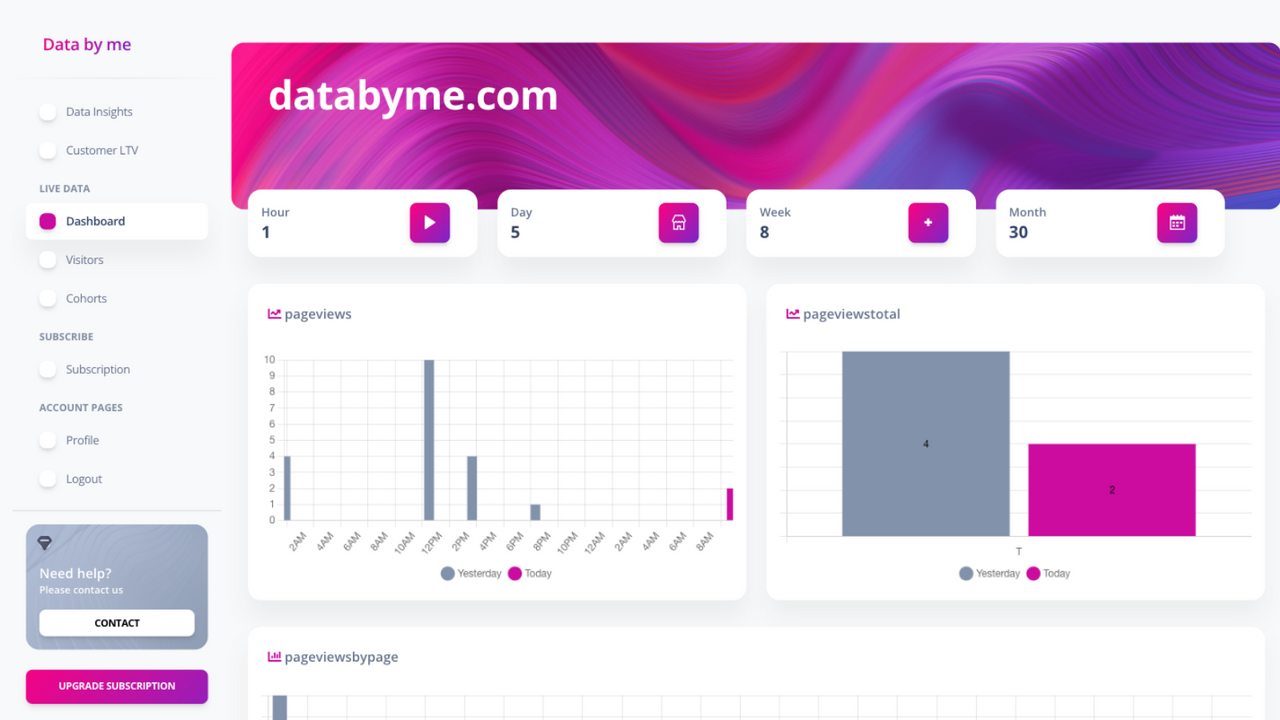Toggle the Yesterday legend in pageviews chart
Image resolution: width=1280 pixels, height=720 pixels.
coord(471,573)
